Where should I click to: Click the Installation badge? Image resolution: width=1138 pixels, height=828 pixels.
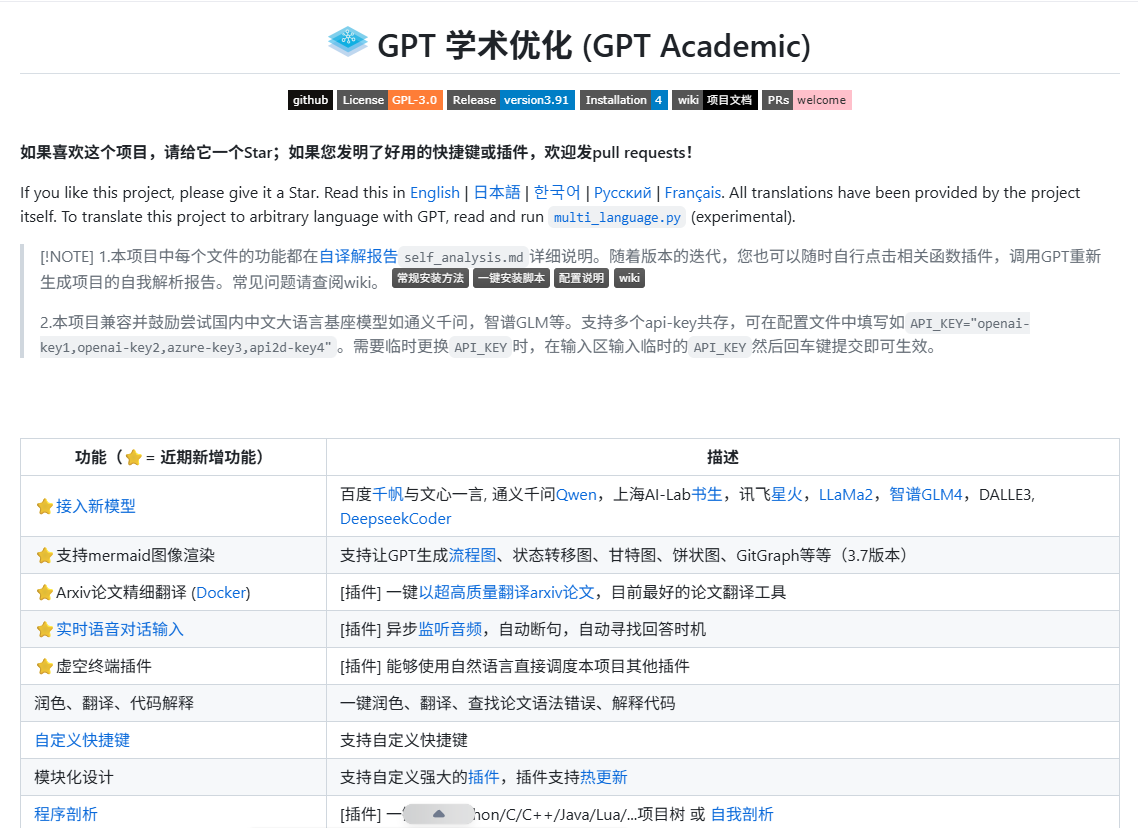click(623, 100)
